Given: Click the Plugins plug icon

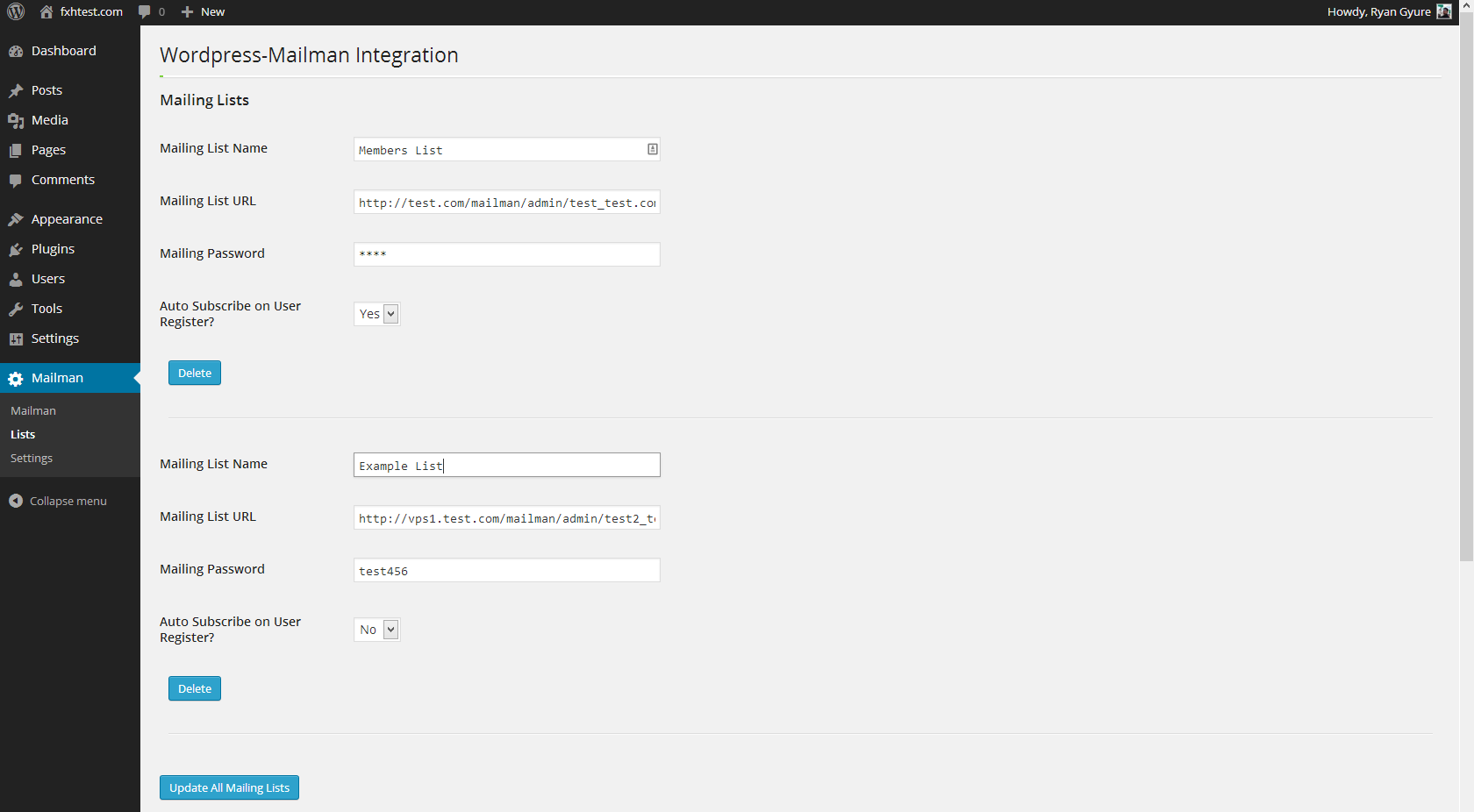Looking at the screenshot, I should tap(16, 250).
